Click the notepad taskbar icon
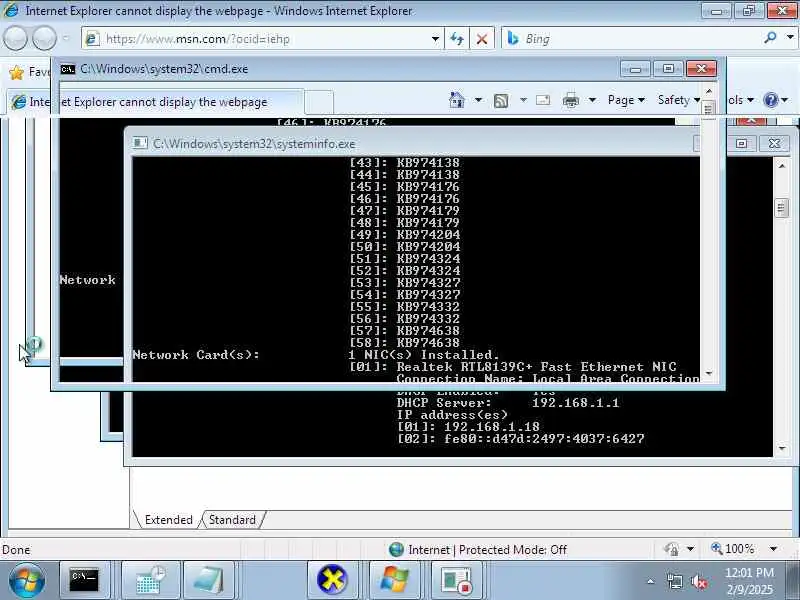800x600 pixels. (209, 580)
